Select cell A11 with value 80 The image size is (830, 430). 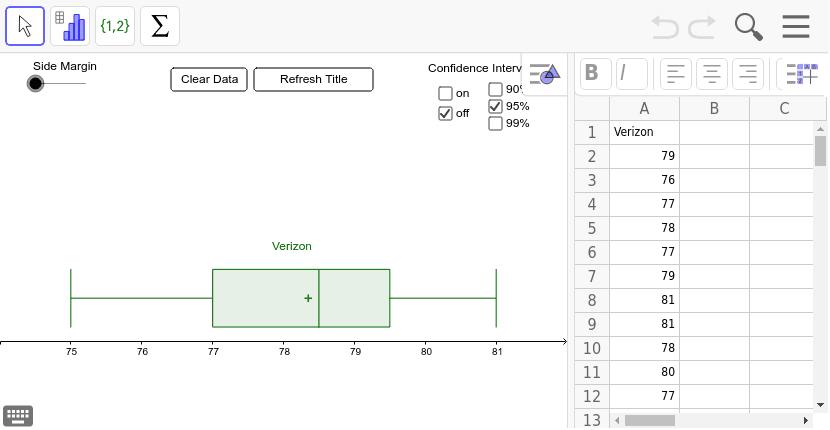pyautogui.click(x=644, y=372)
